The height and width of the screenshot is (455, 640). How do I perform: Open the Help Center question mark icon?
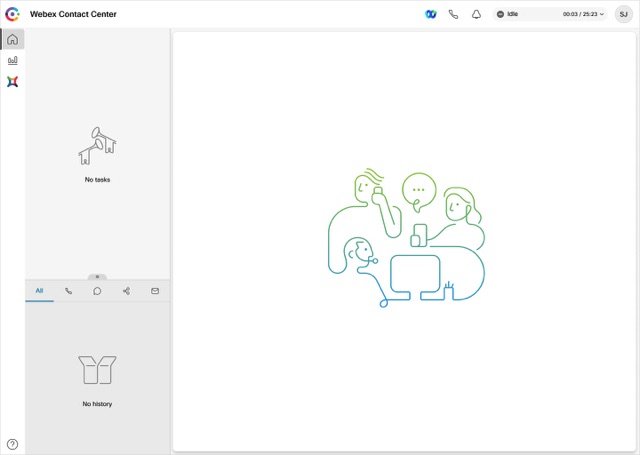[x=13, y=444]
